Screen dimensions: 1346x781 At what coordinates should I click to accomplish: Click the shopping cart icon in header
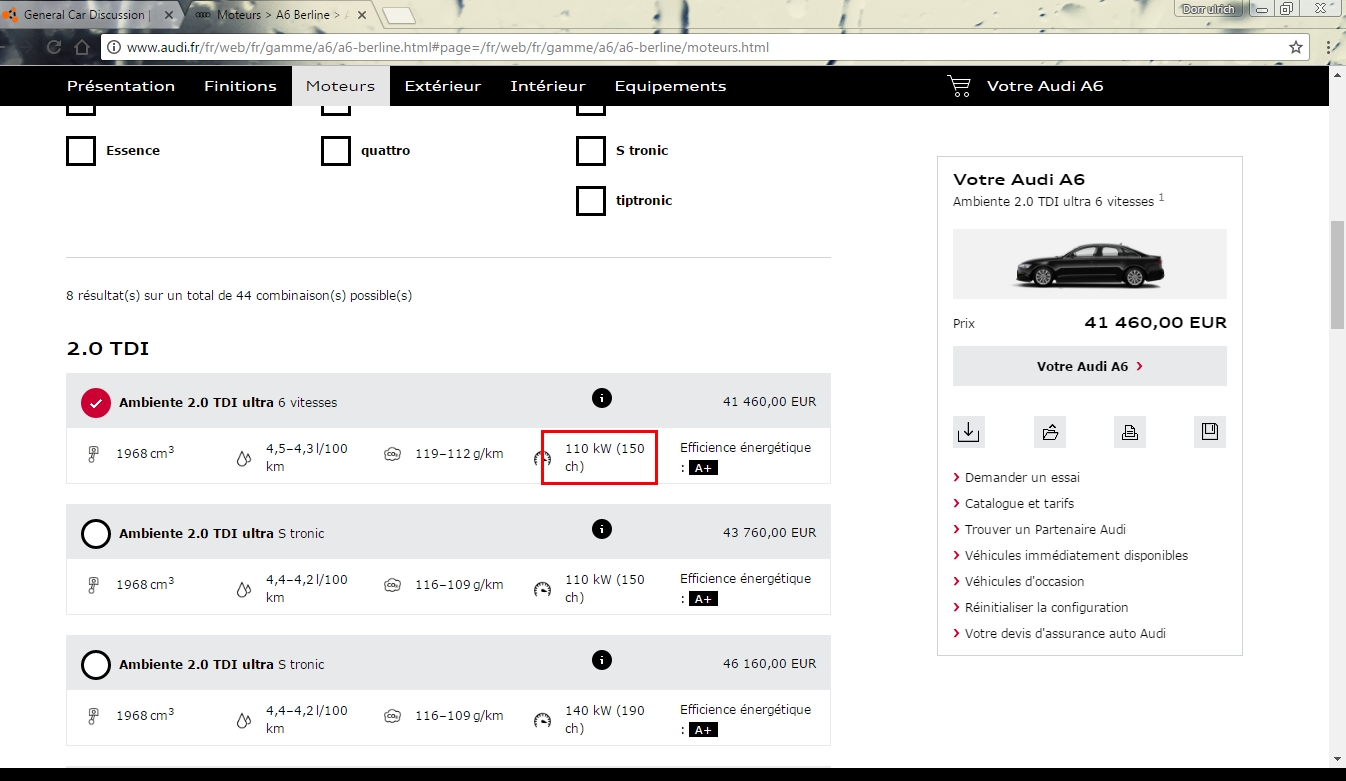point(959,86)
